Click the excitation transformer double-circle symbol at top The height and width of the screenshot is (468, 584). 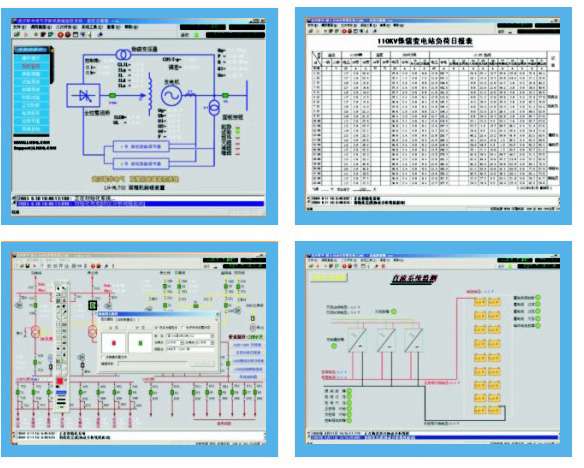(x=123, y=55)
